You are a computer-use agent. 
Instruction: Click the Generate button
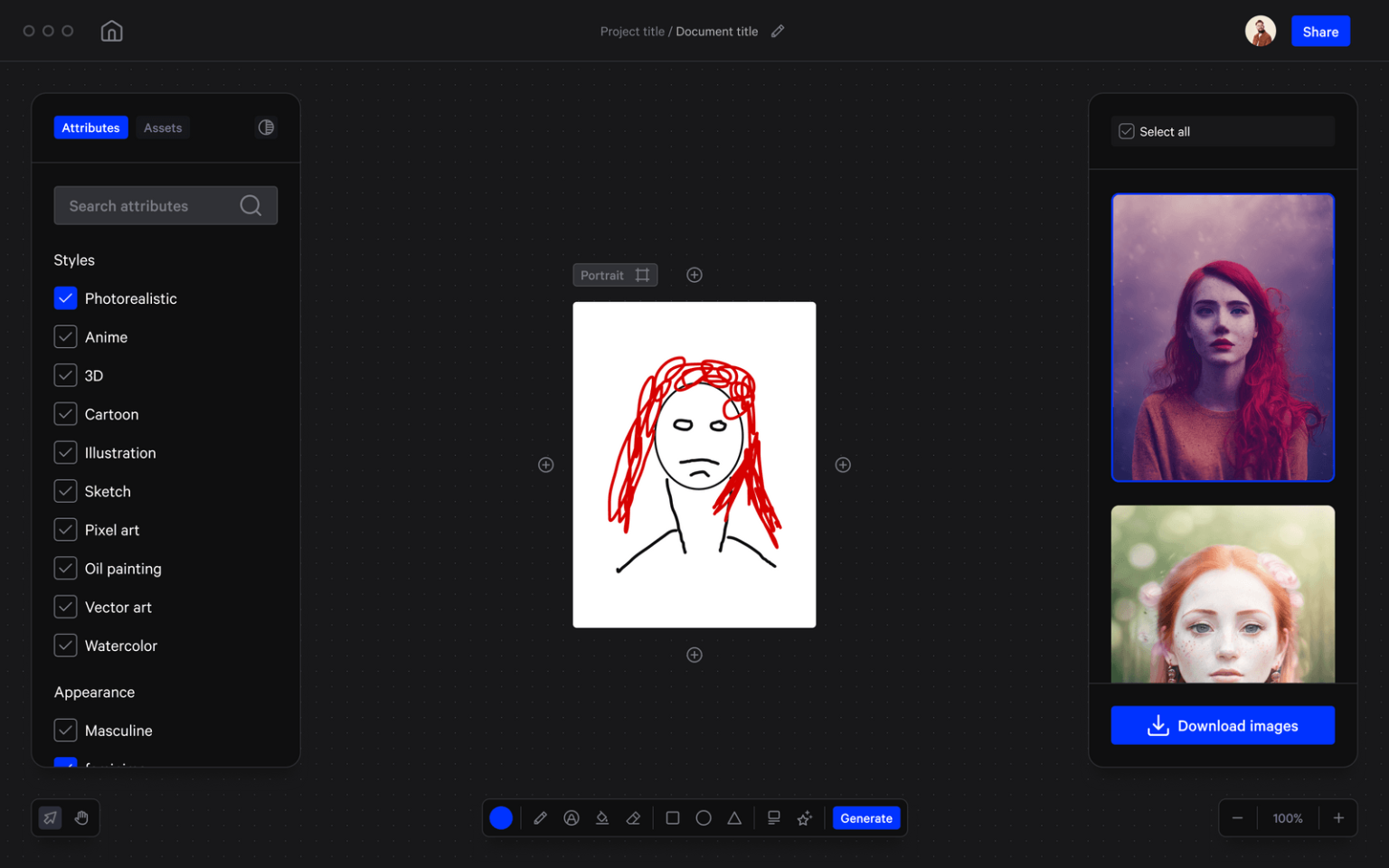865,817
